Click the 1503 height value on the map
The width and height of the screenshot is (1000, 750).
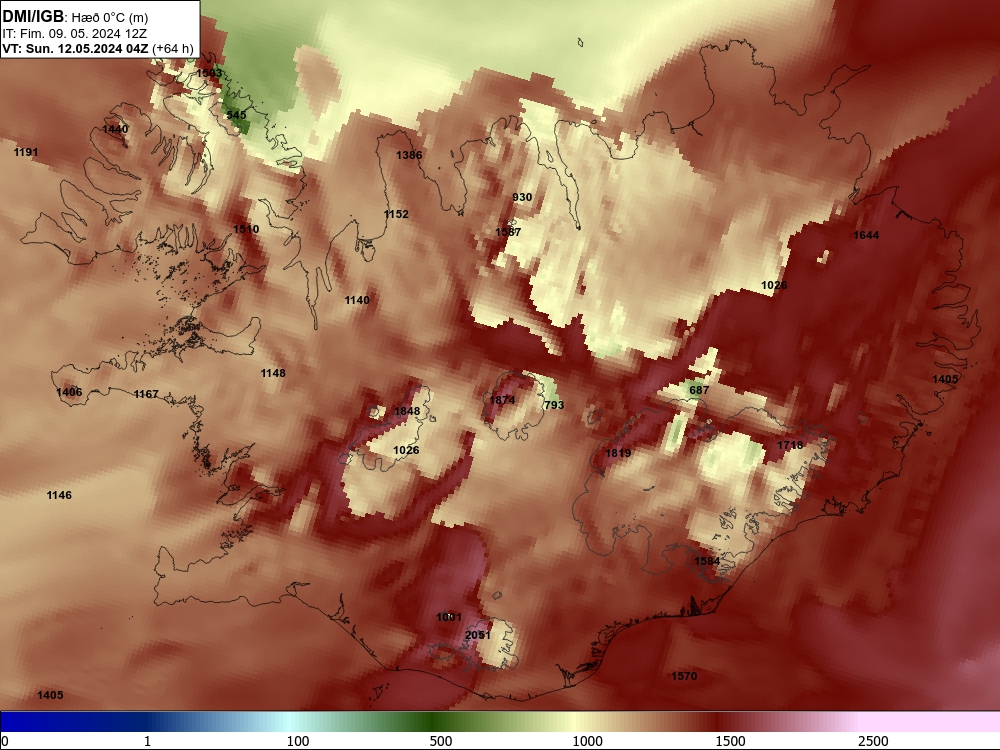(x=209, y=73)
